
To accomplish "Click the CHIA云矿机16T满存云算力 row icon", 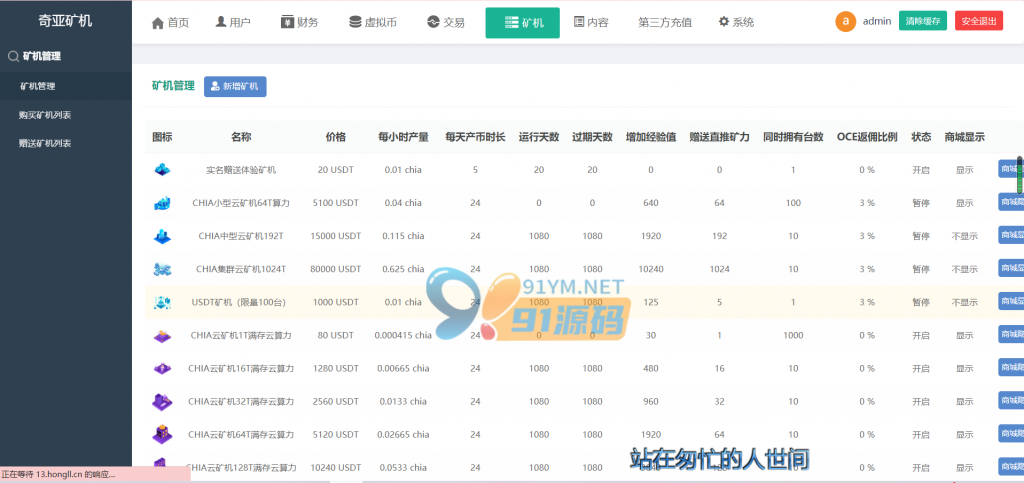I will 162,368.
